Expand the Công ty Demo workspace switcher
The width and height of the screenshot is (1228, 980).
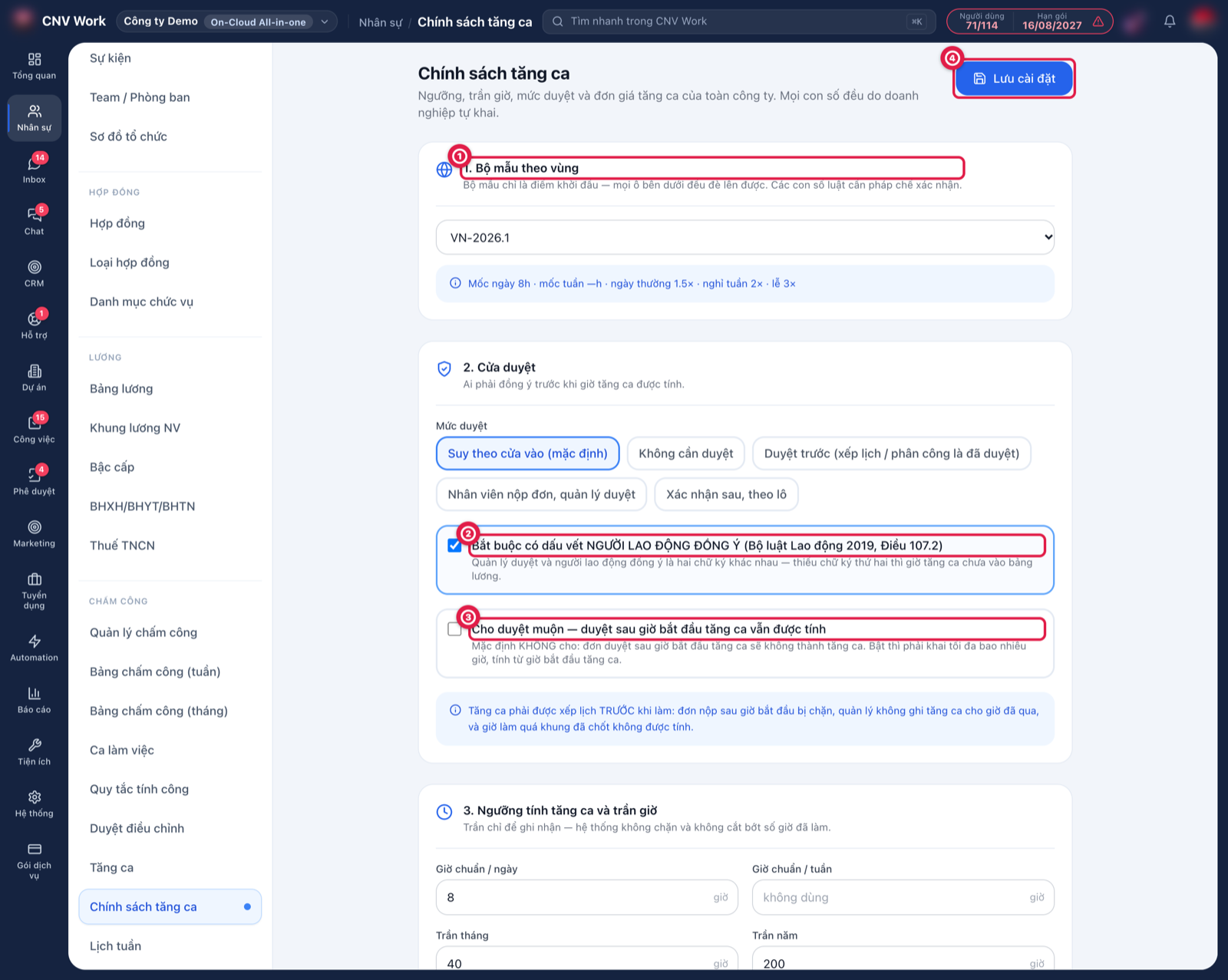tap(227, 21)
